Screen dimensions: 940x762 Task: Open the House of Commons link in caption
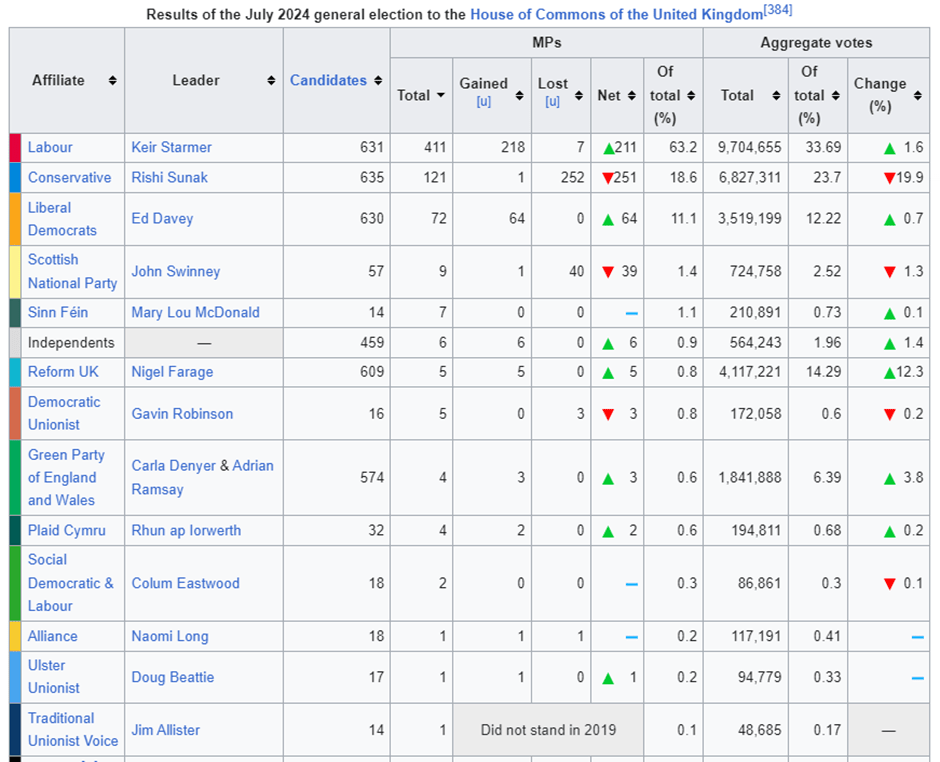[x=616, y=15]
